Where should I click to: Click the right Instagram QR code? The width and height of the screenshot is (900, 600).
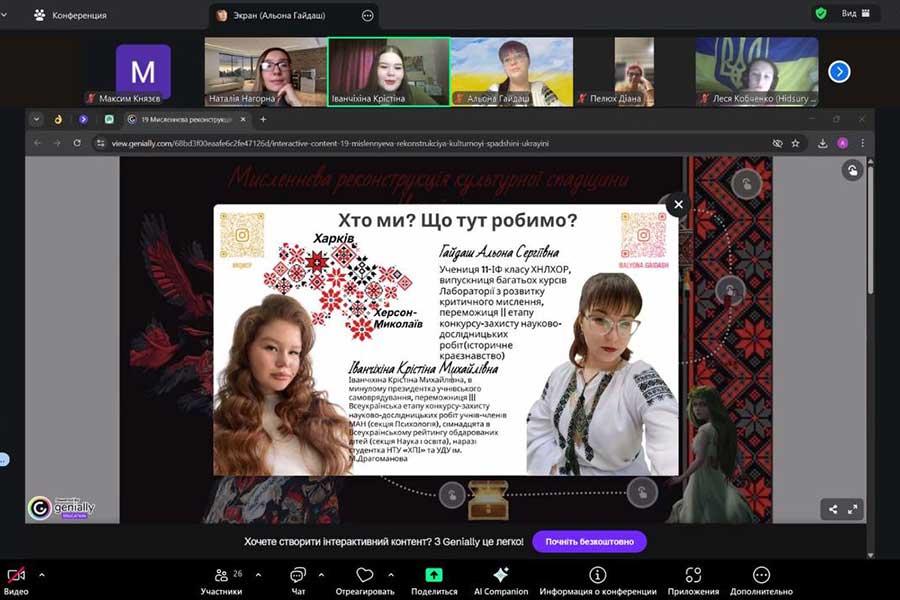coord(643,236)
